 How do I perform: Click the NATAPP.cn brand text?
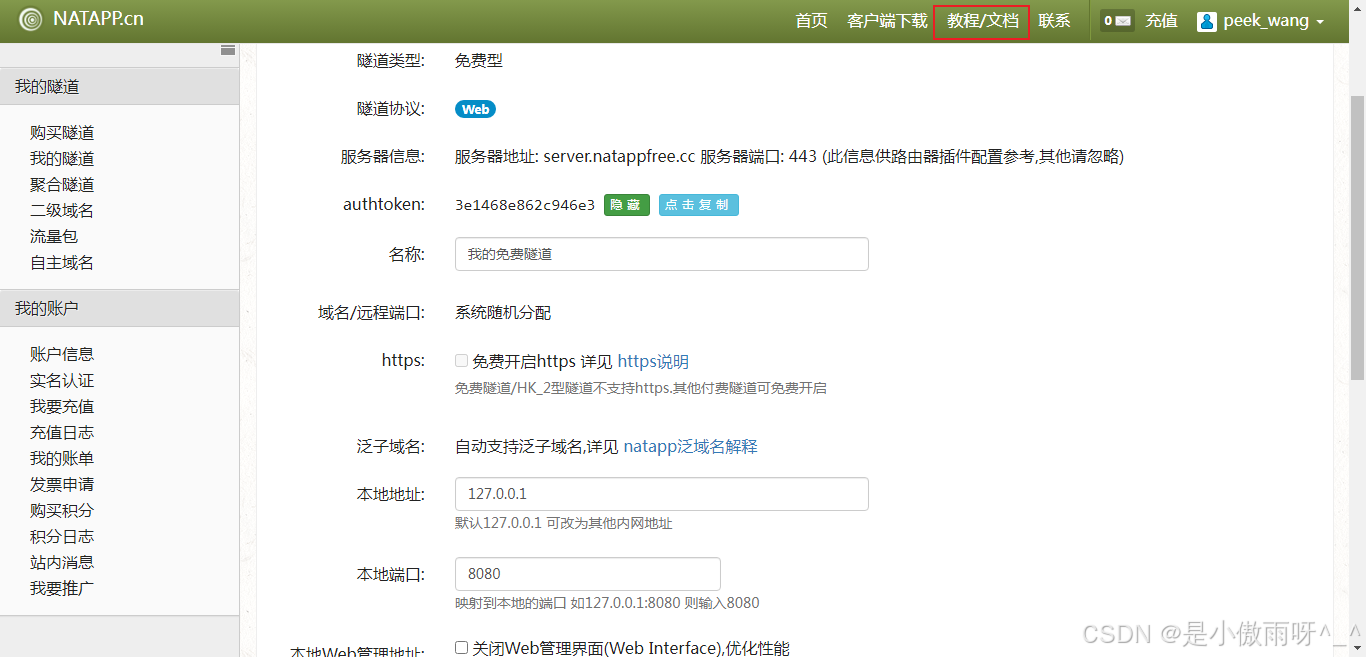tap(98, 19)
